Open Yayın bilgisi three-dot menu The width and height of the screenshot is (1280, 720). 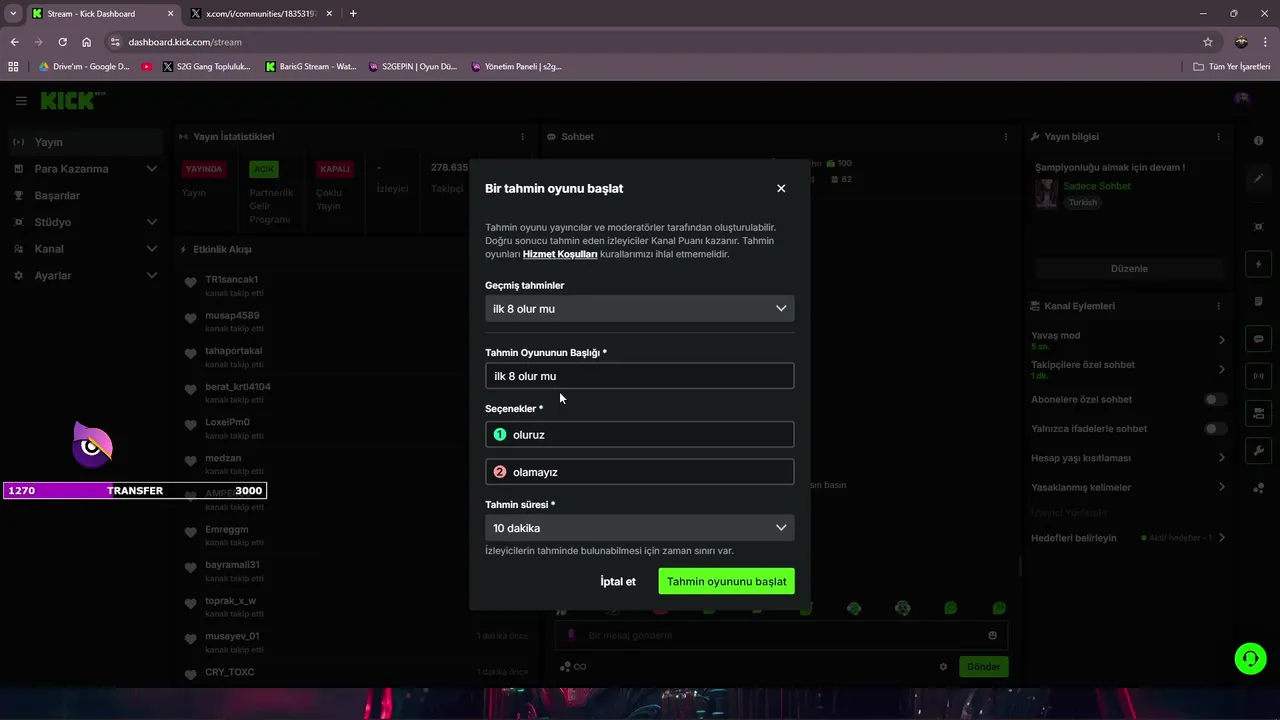pyautogui.click(x=1218, y=136)
